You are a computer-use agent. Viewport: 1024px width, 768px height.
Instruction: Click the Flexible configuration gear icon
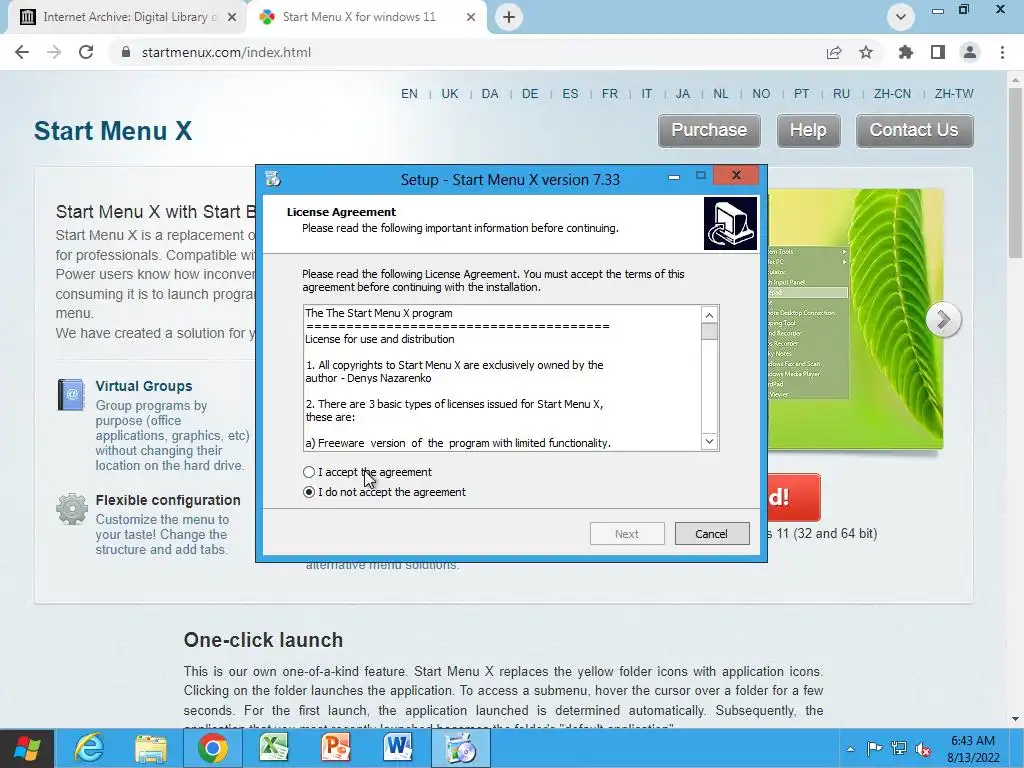pos(72,509)
